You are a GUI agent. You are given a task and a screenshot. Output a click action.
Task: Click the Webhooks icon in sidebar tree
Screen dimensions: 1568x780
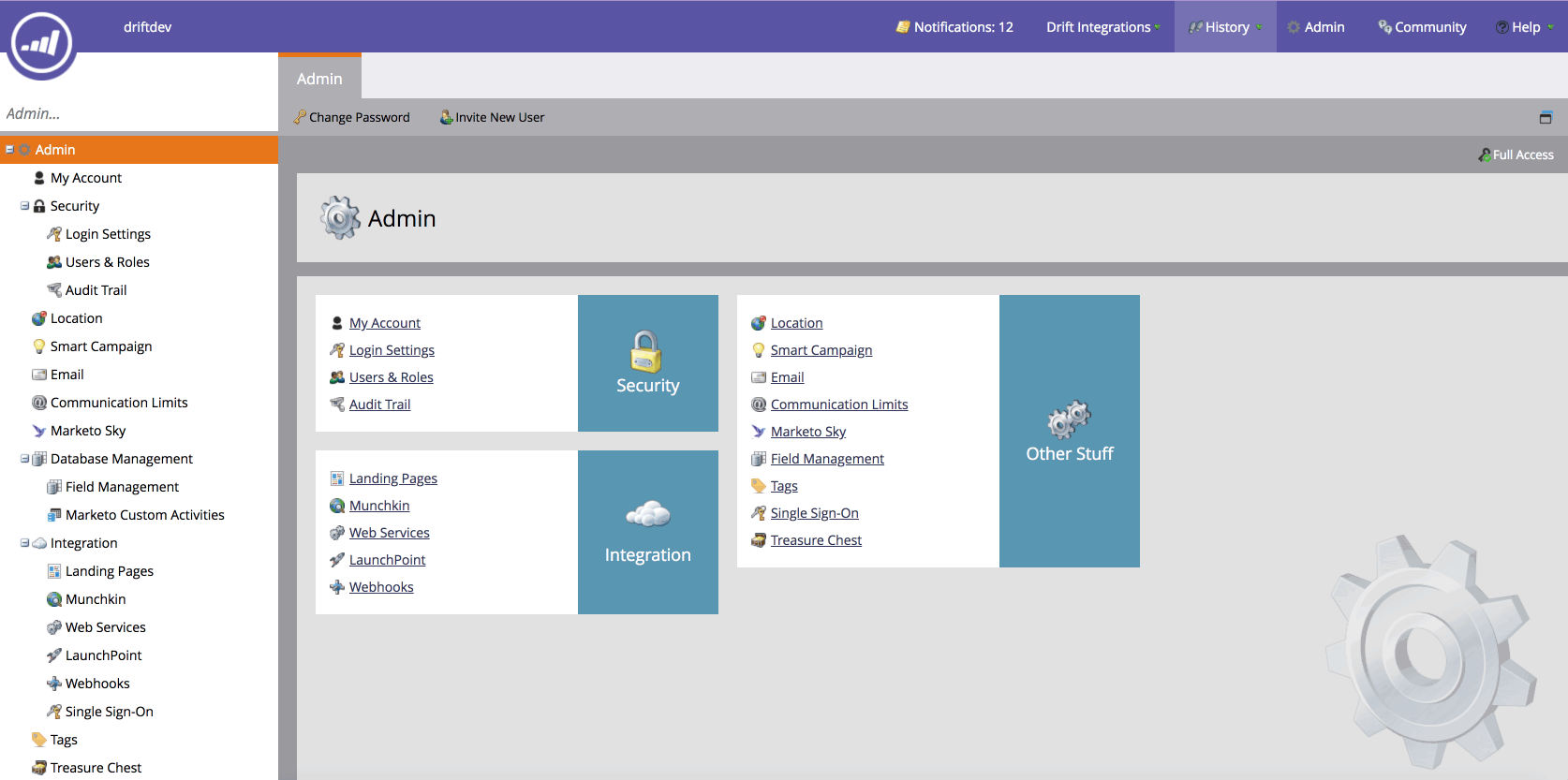click(54, 684)
